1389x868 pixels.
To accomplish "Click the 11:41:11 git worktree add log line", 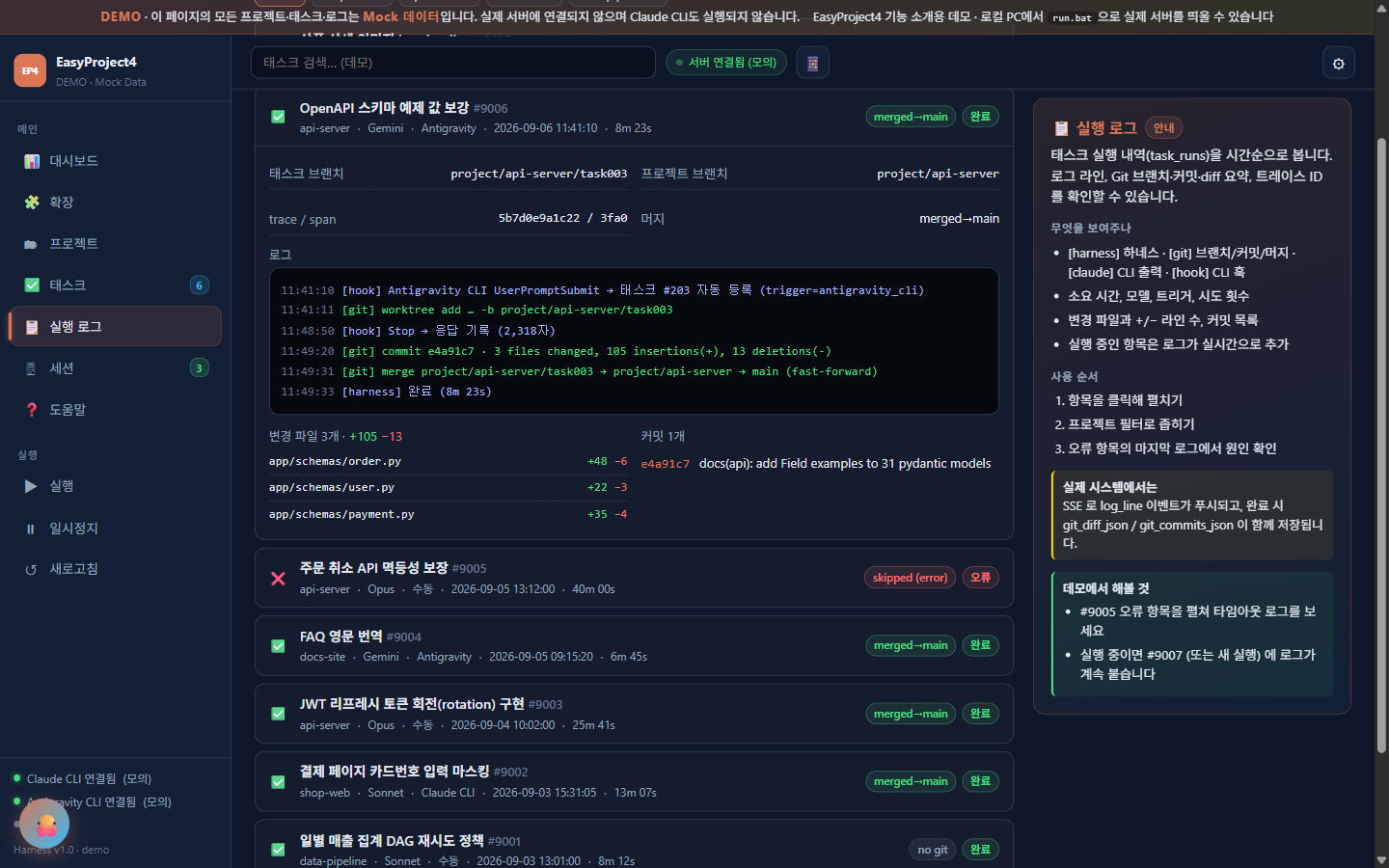I will pos(477,310).
